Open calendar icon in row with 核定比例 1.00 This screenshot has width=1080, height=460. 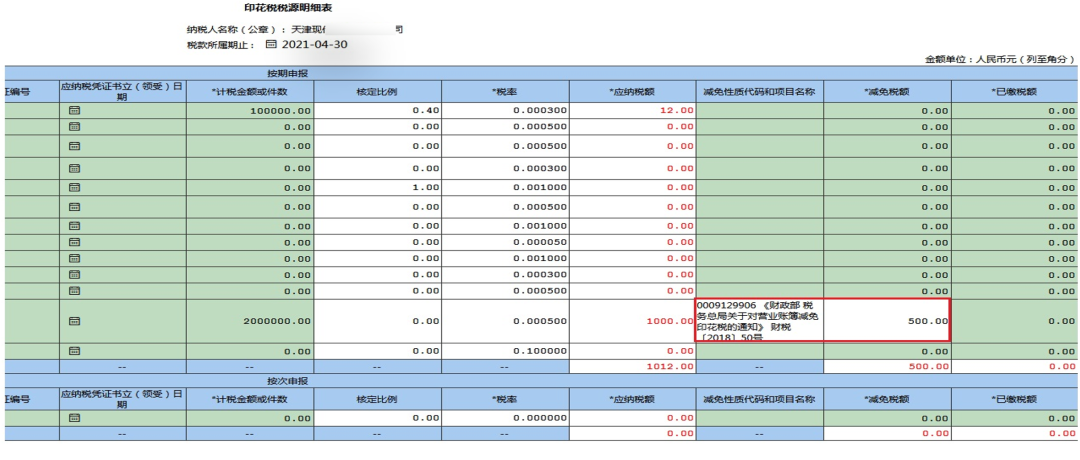pyautogui.click(x=74, y=187)
